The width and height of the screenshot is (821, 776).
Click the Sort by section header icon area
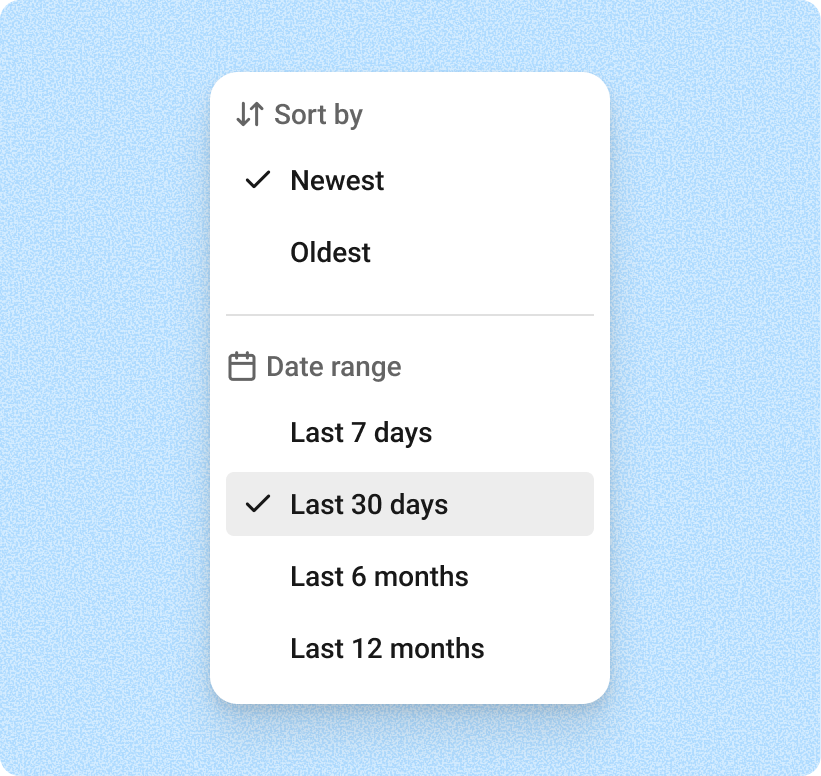pyautogui.click(x=250, y=114)
